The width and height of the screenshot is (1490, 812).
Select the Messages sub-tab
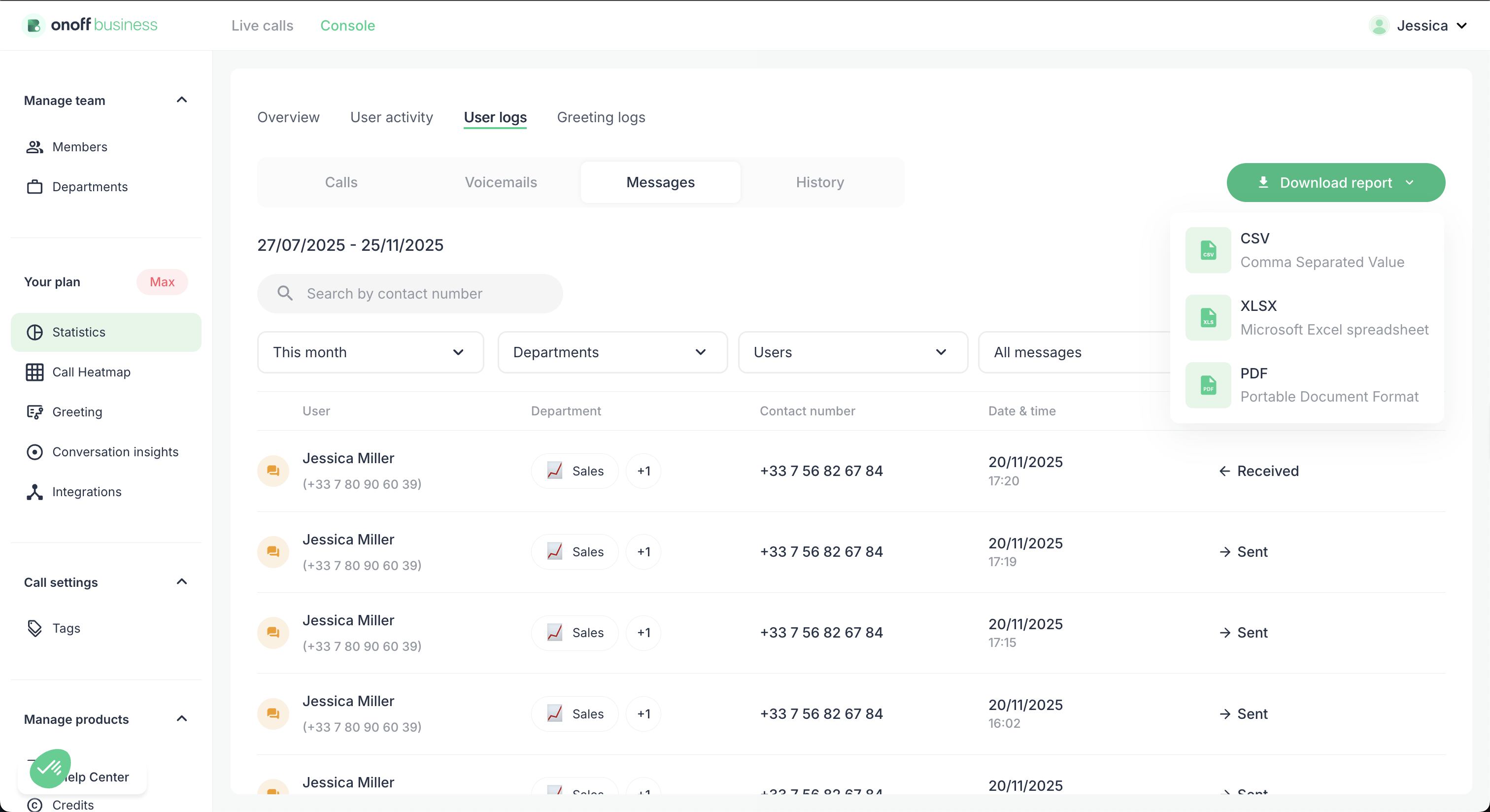pyautogui.click(x=661, y=182)
